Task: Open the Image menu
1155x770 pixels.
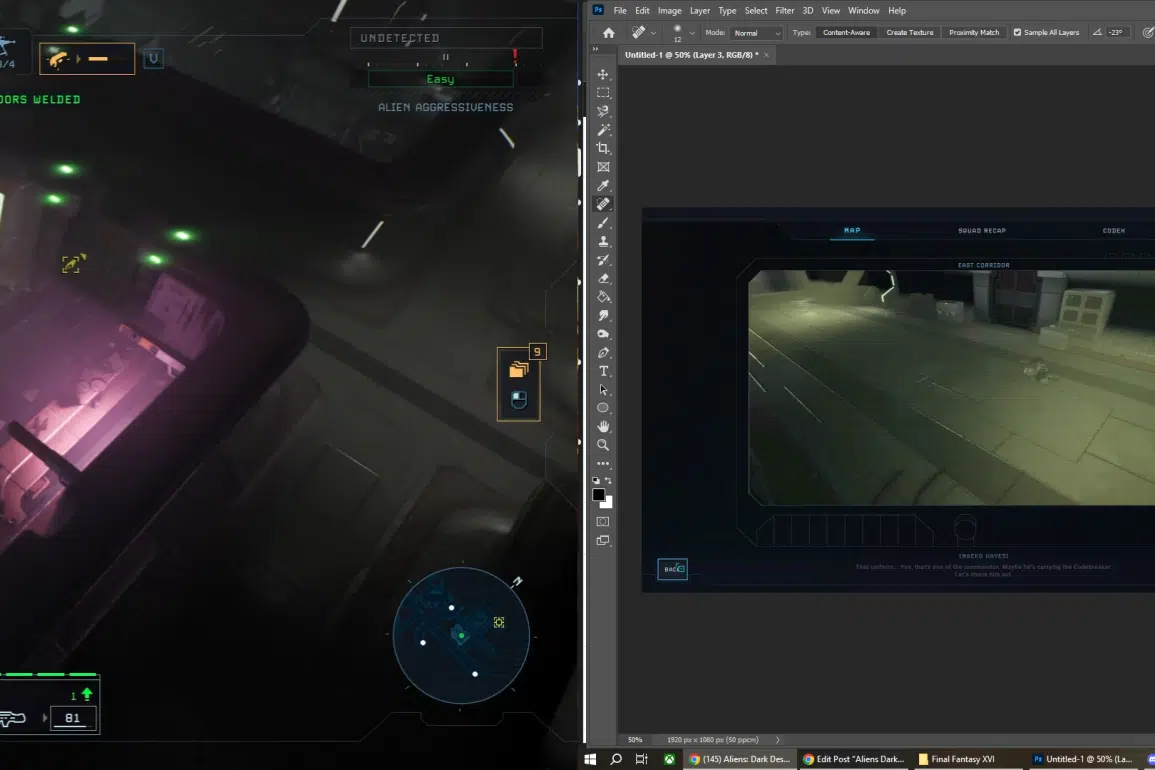Action: pyautogui.click(x=670, y=10)
